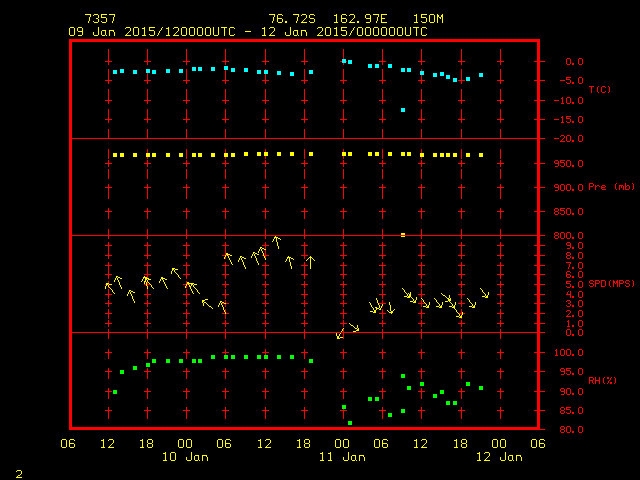Click the 150M elevation label
Viewport: 640px width, 480px height.
point(426,19)
